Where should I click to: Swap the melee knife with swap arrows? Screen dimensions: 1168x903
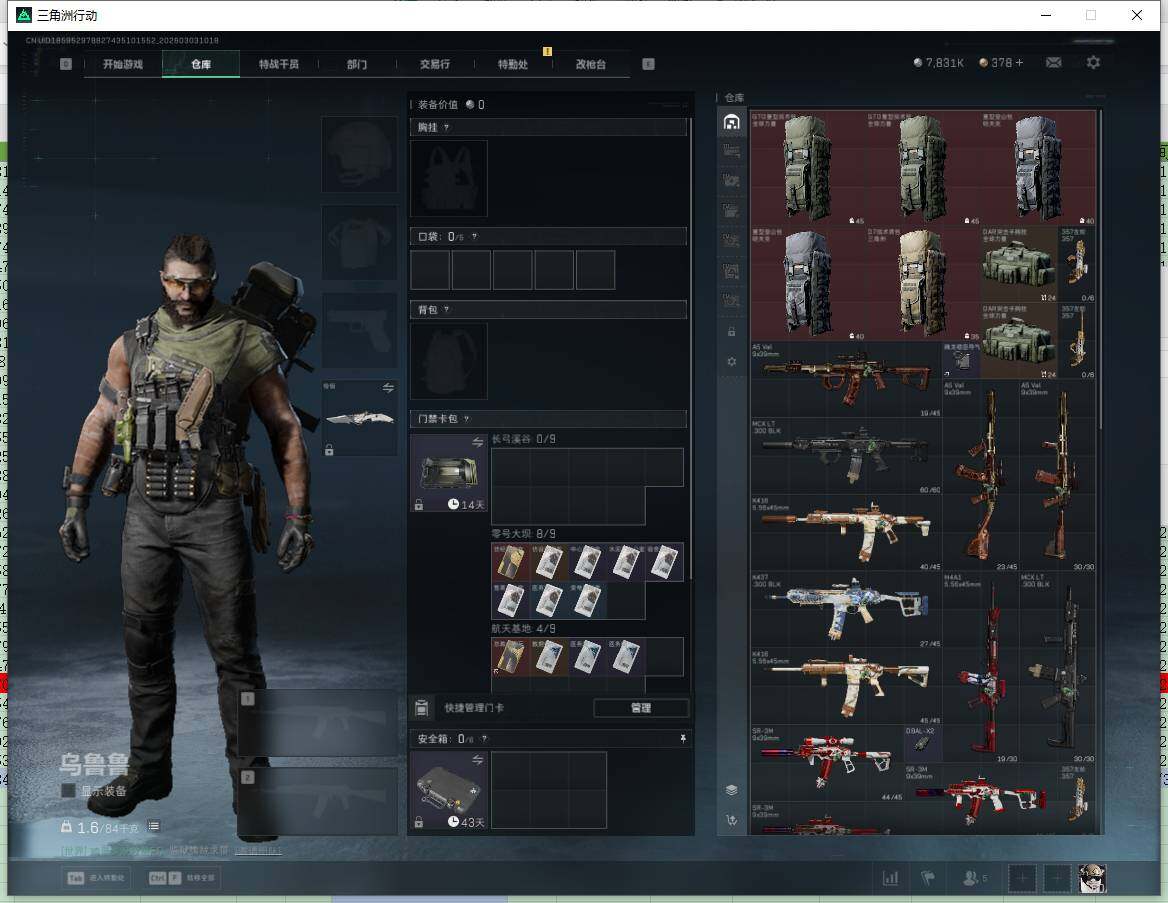pos(388,387)
